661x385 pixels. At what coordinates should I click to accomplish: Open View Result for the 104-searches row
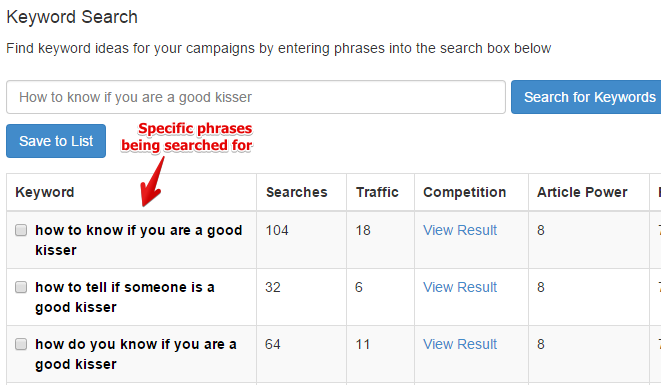click(460, 230)
